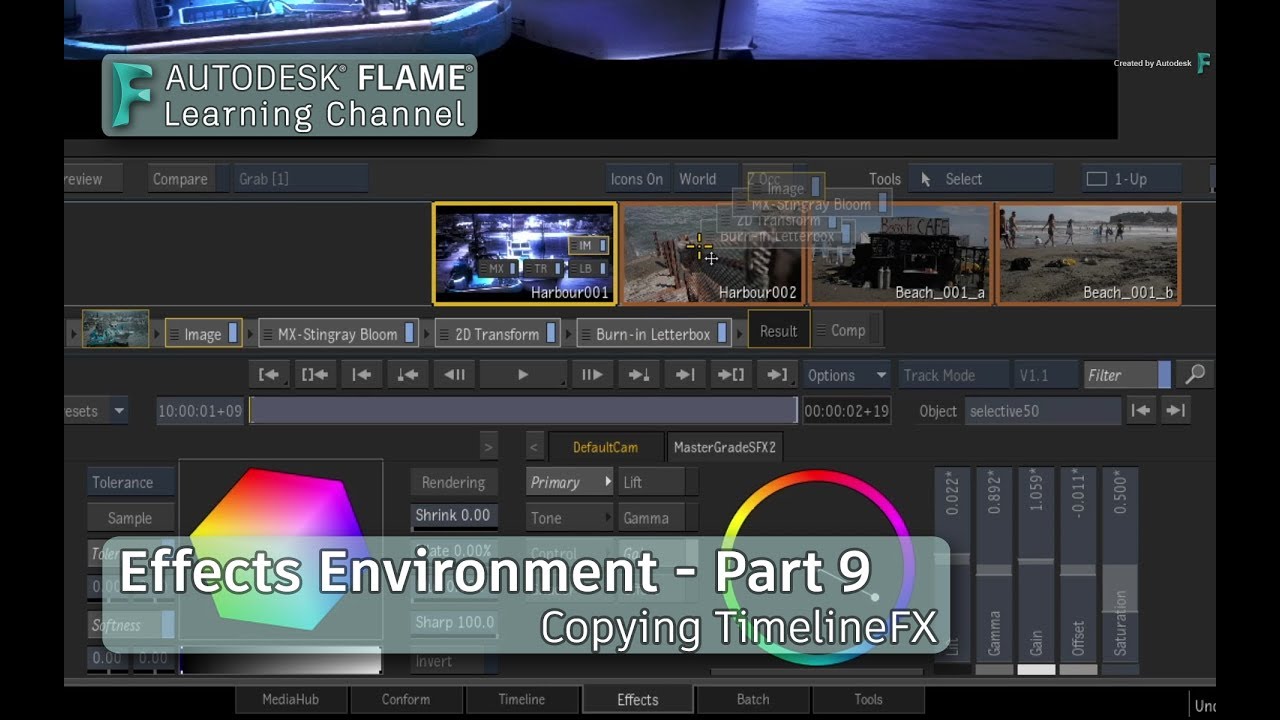Switch to the Batch tab

point(753,699)
